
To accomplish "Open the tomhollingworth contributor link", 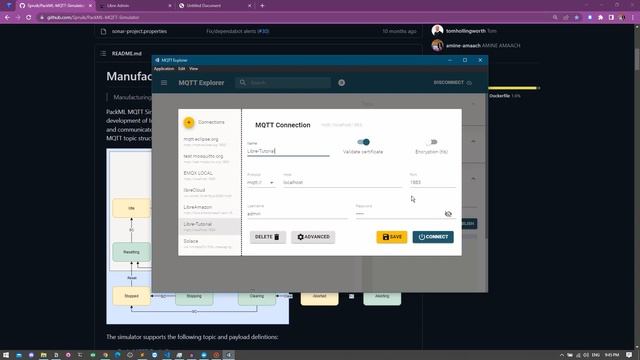I will point(466,31).
